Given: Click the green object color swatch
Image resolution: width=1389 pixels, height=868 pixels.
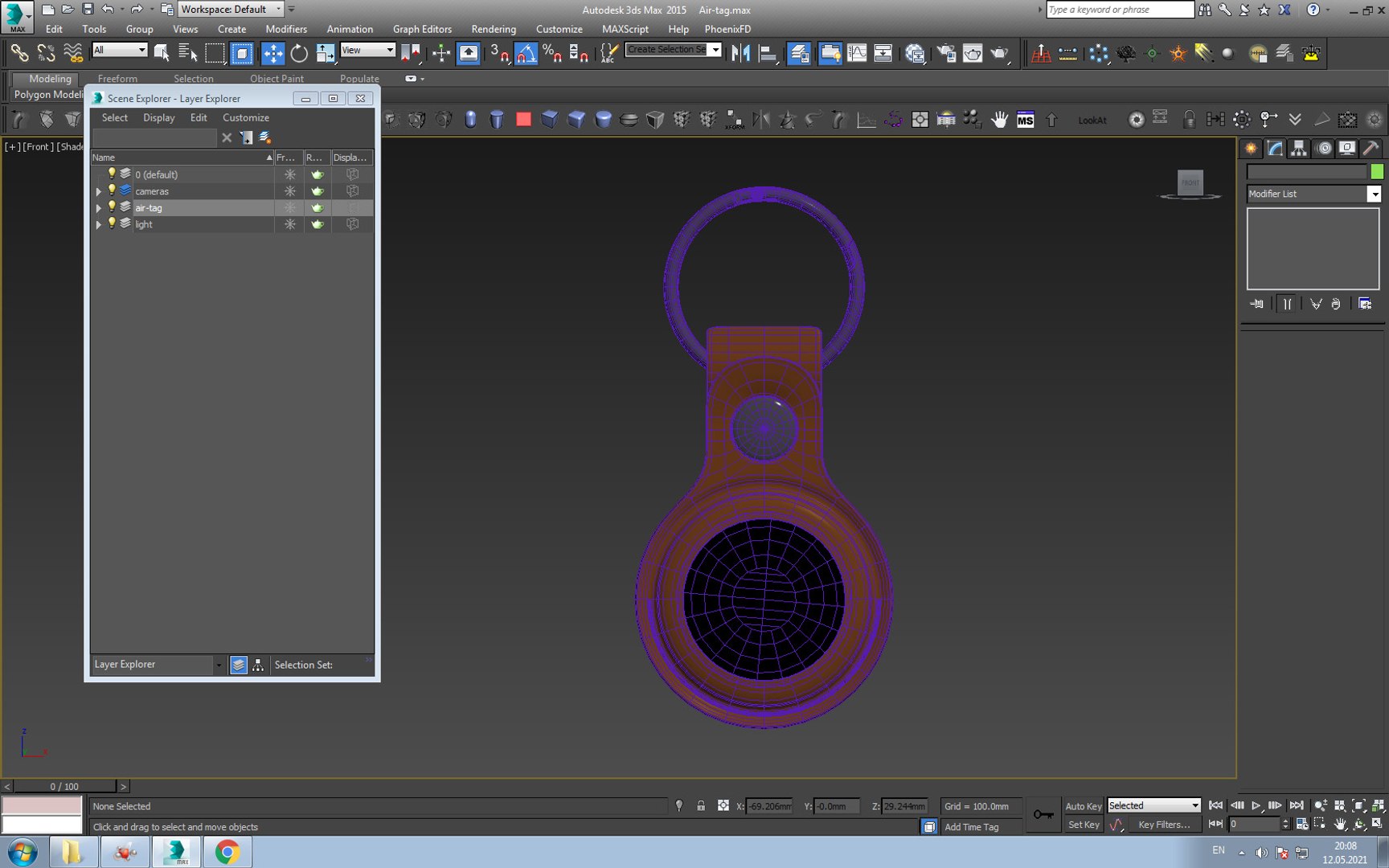Looking at the screenshot, I should (1377, 171).
